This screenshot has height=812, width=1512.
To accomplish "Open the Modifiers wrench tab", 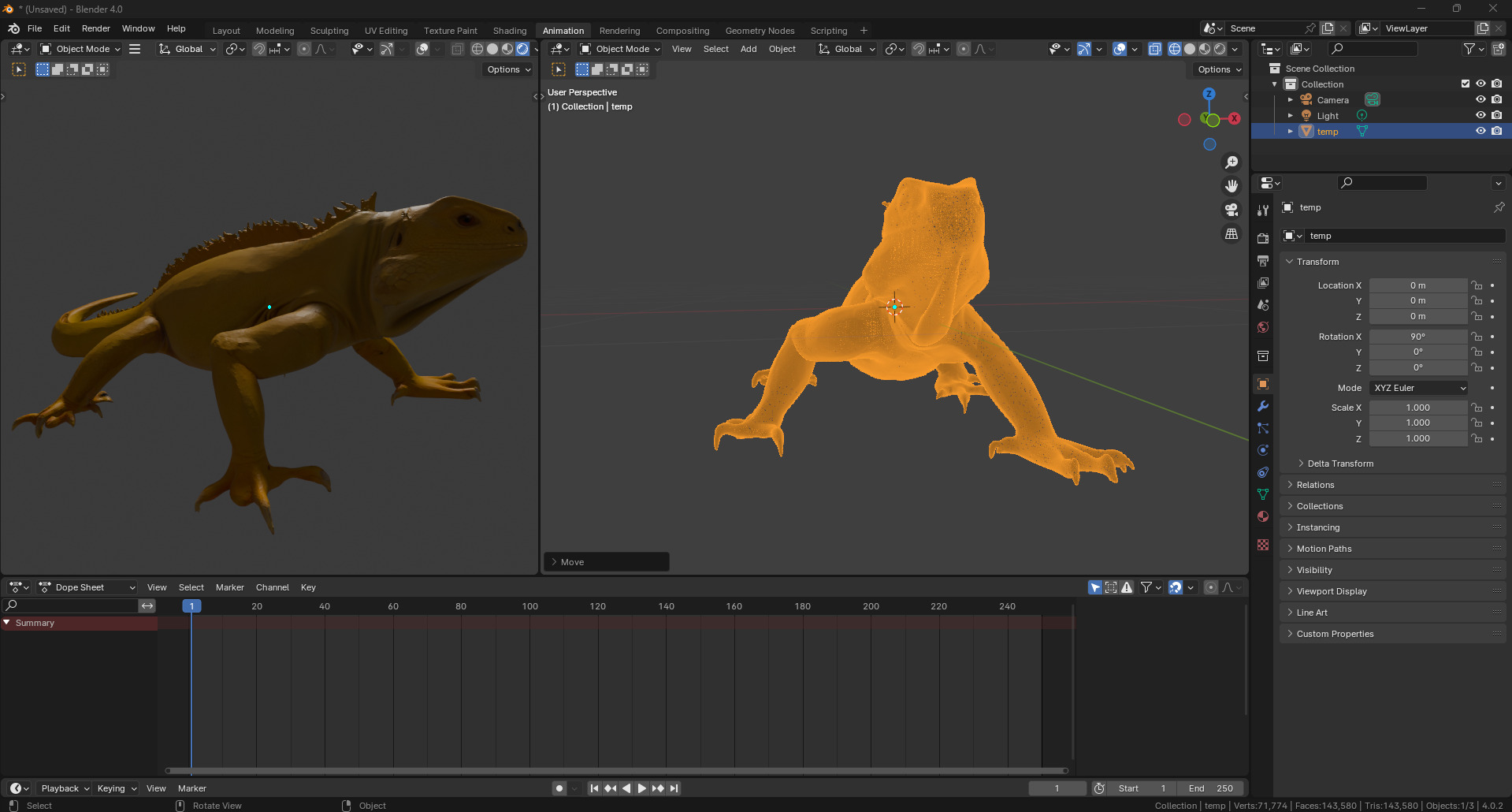I will tap(1263, 406).
